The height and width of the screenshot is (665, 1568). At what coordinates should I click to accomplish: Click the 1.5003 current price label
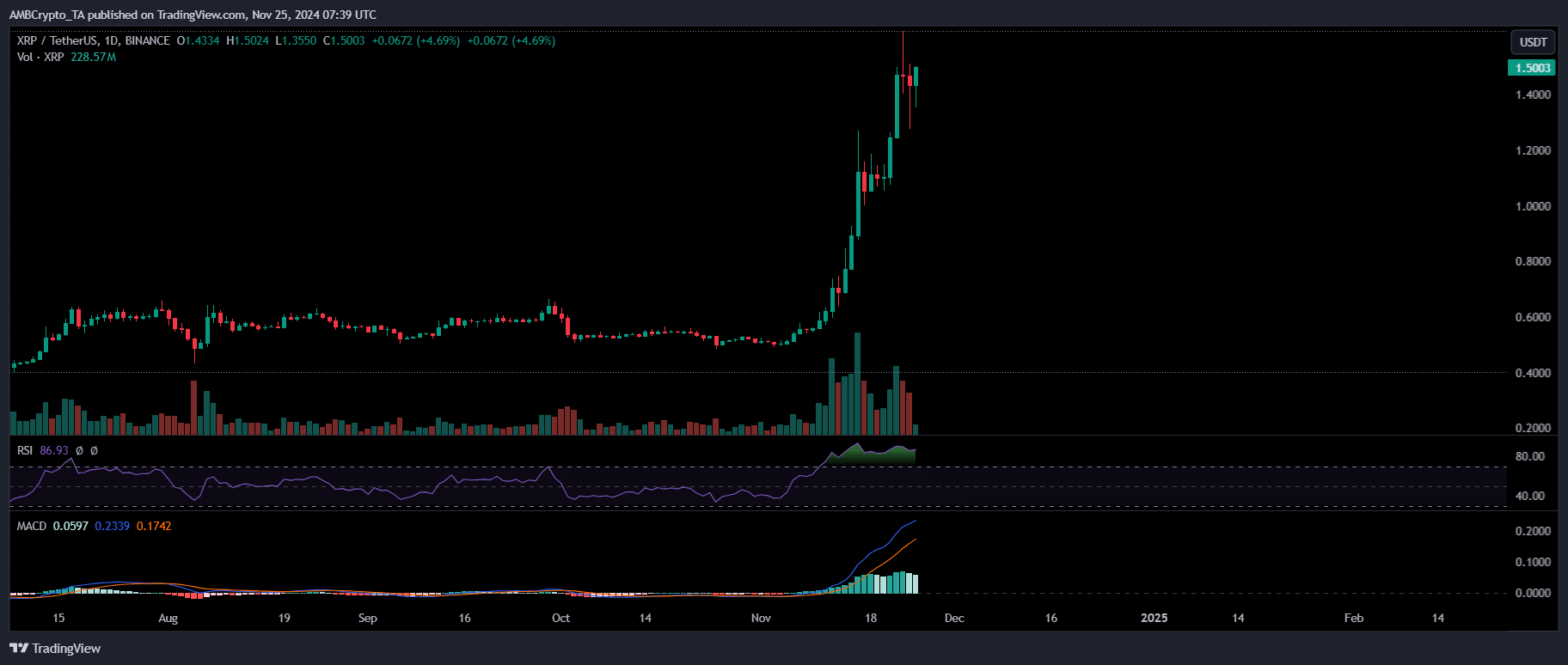(1532, 68)
